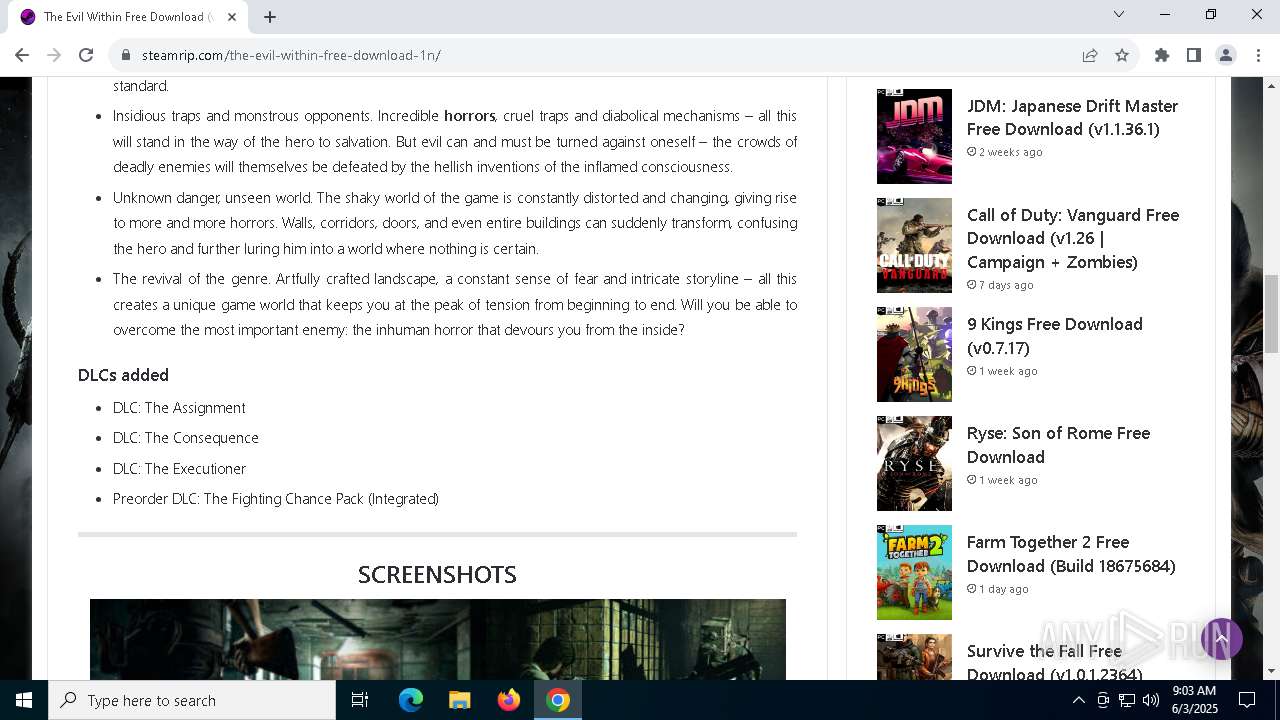Launch Microsoft Edge from taskbar
This screenshot has width=1280, height=720.
point(411,700)
